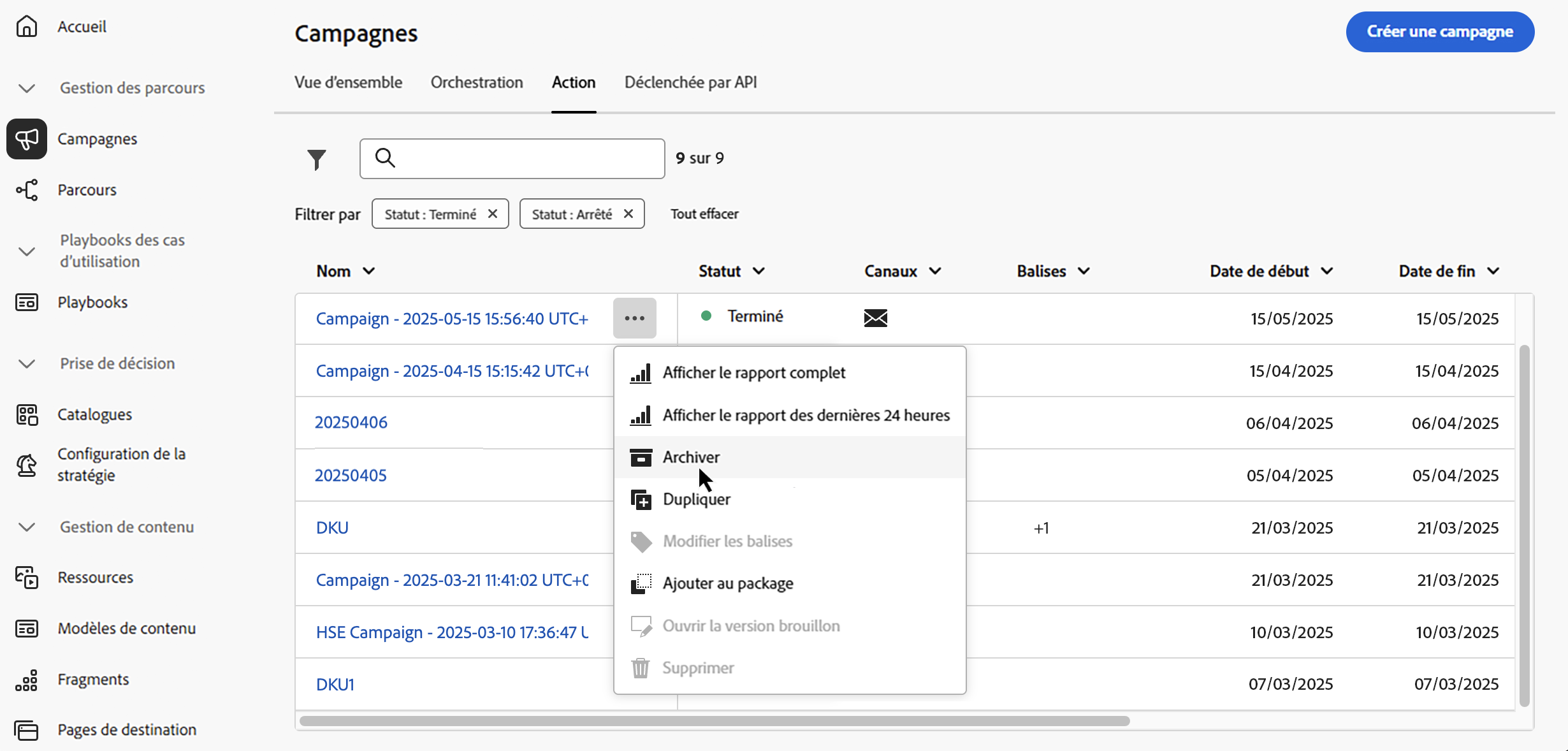Remove the Statut : Arrêté filter chip
The width and height of the screenshot is (1568, 751).
(628, 214)
